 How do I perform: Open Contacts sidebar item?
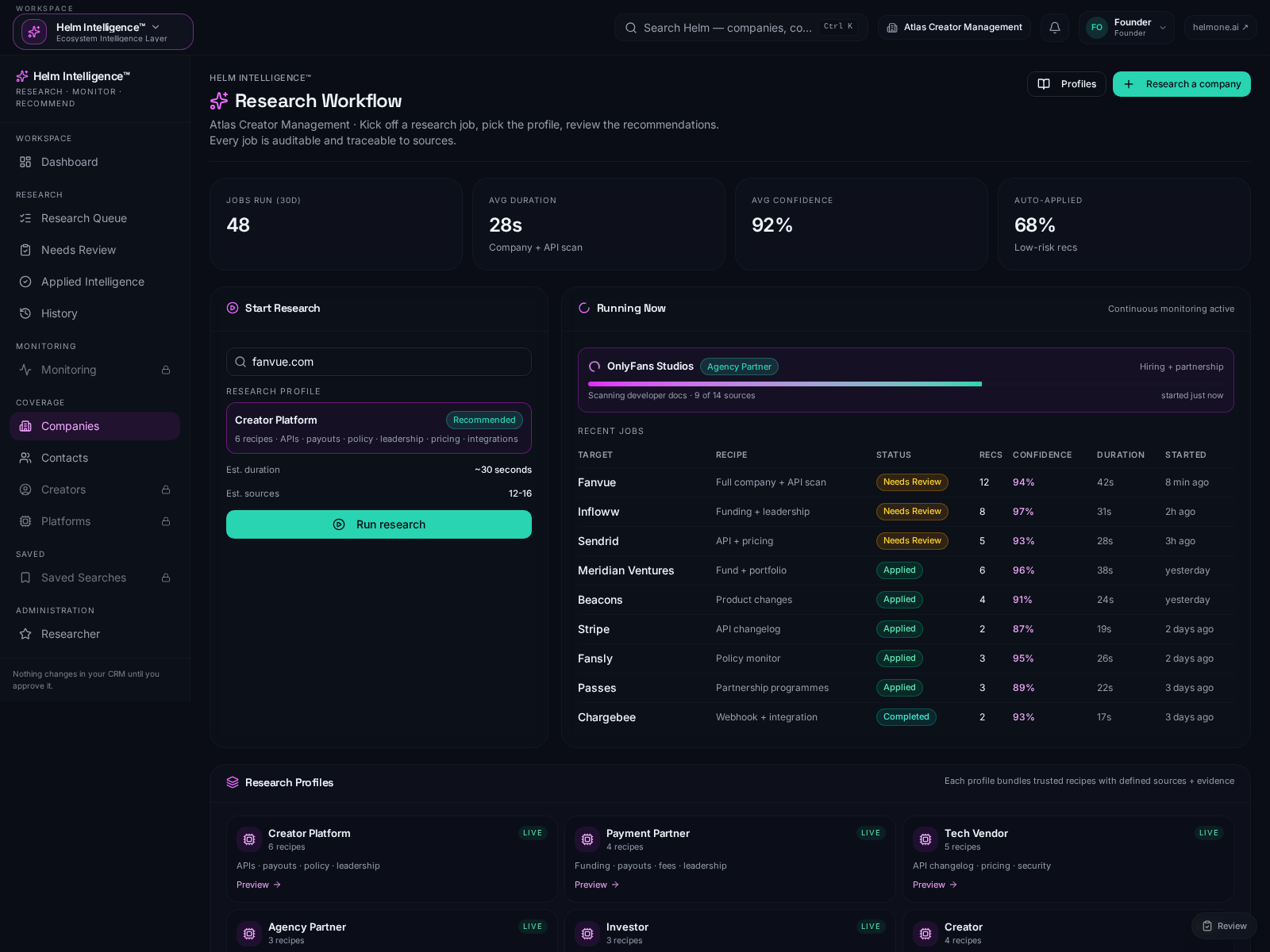95,458
